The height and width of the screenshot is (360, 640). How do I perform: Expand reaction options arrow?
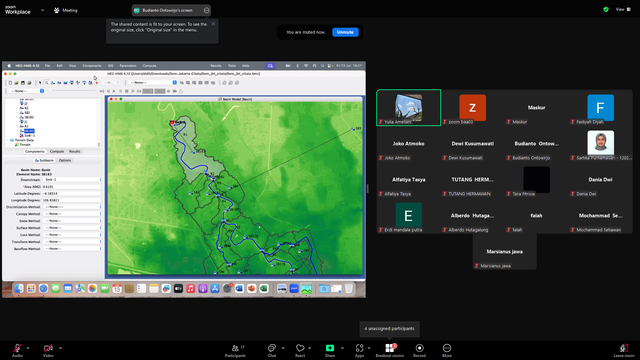click(309, 348)
